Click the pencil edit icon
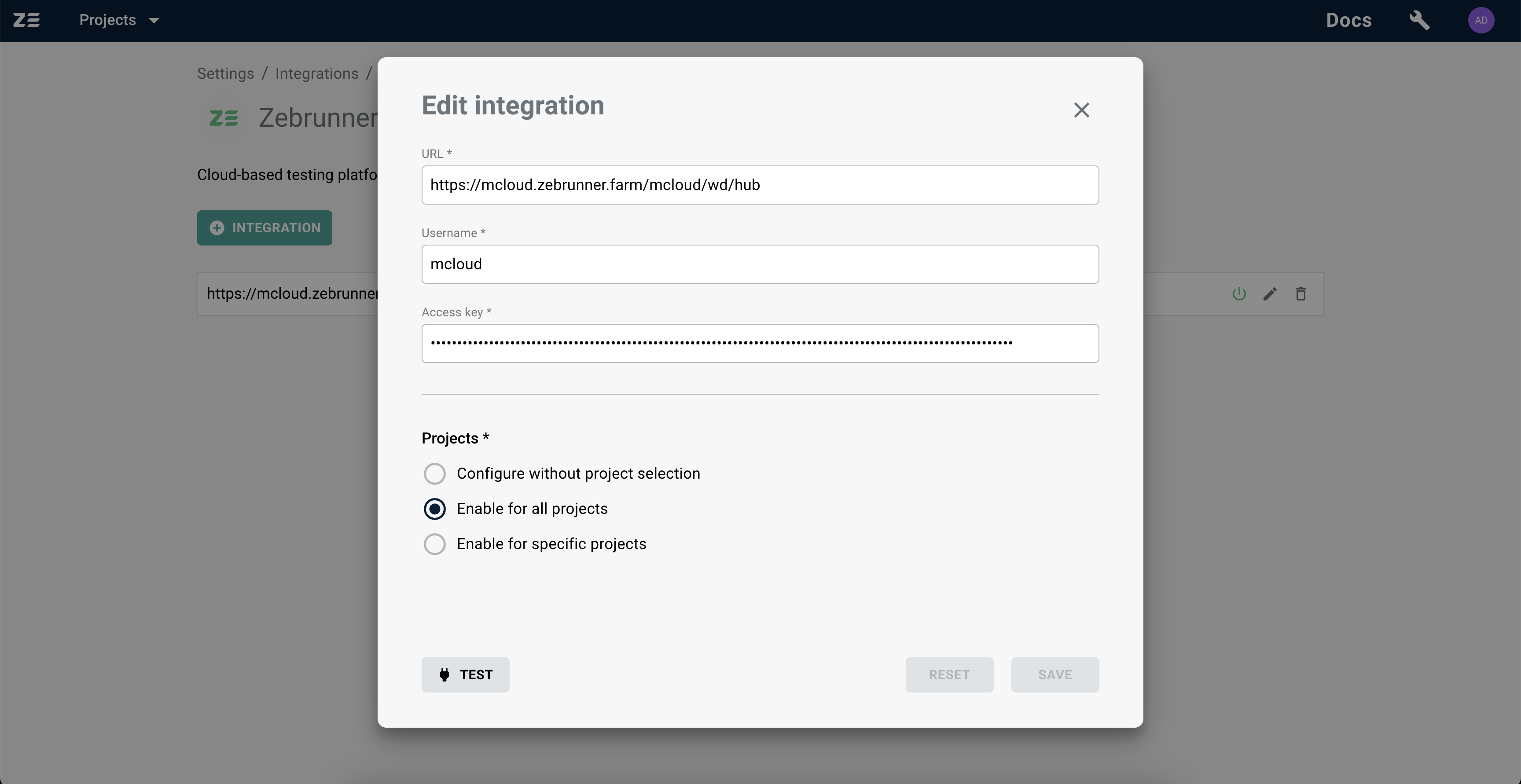Viewport: 1521px width, 784px height. (1269, 294)
